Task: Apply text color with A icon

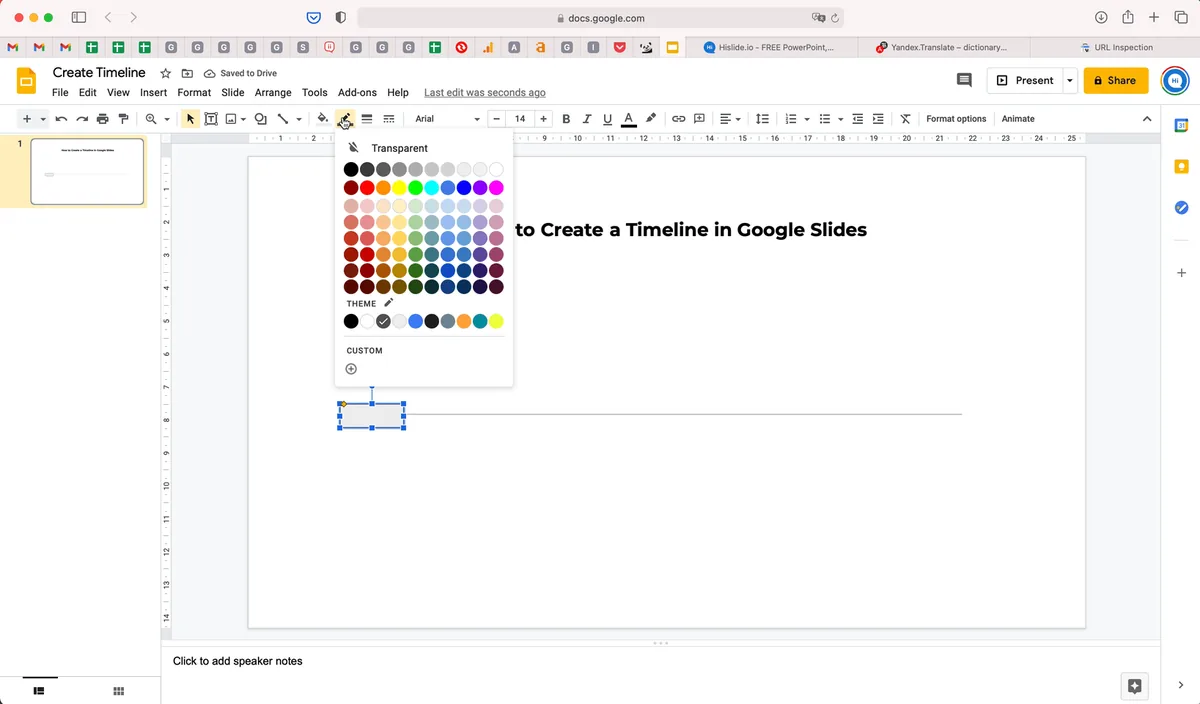Action: click(628, 119)
